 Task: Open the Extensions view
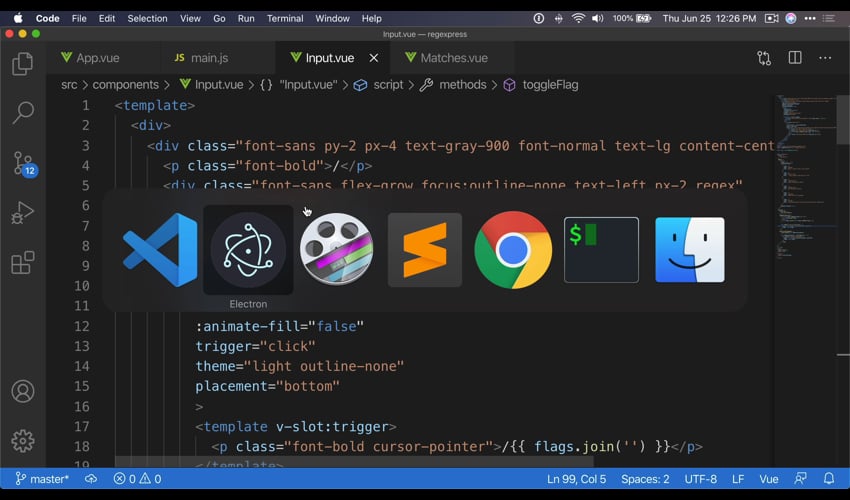(x=23, y=262)
